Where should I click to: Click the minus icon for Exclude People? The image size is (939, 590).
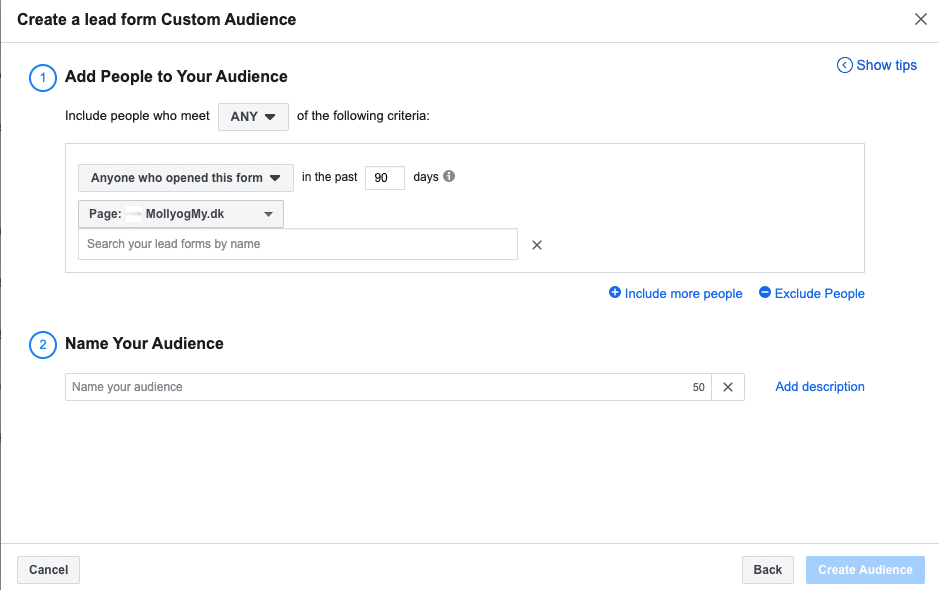coord(765,292)
